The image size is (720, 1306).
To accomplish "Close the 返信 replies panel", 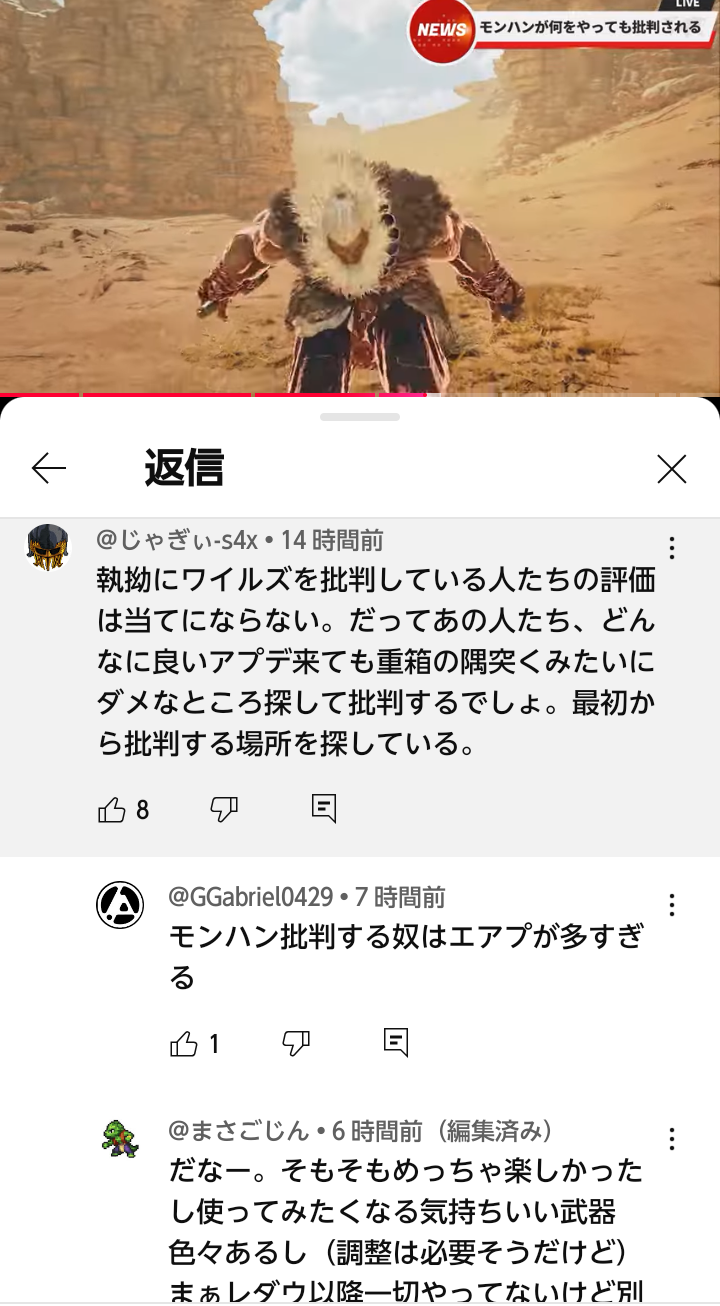I will tap(671, 468).
